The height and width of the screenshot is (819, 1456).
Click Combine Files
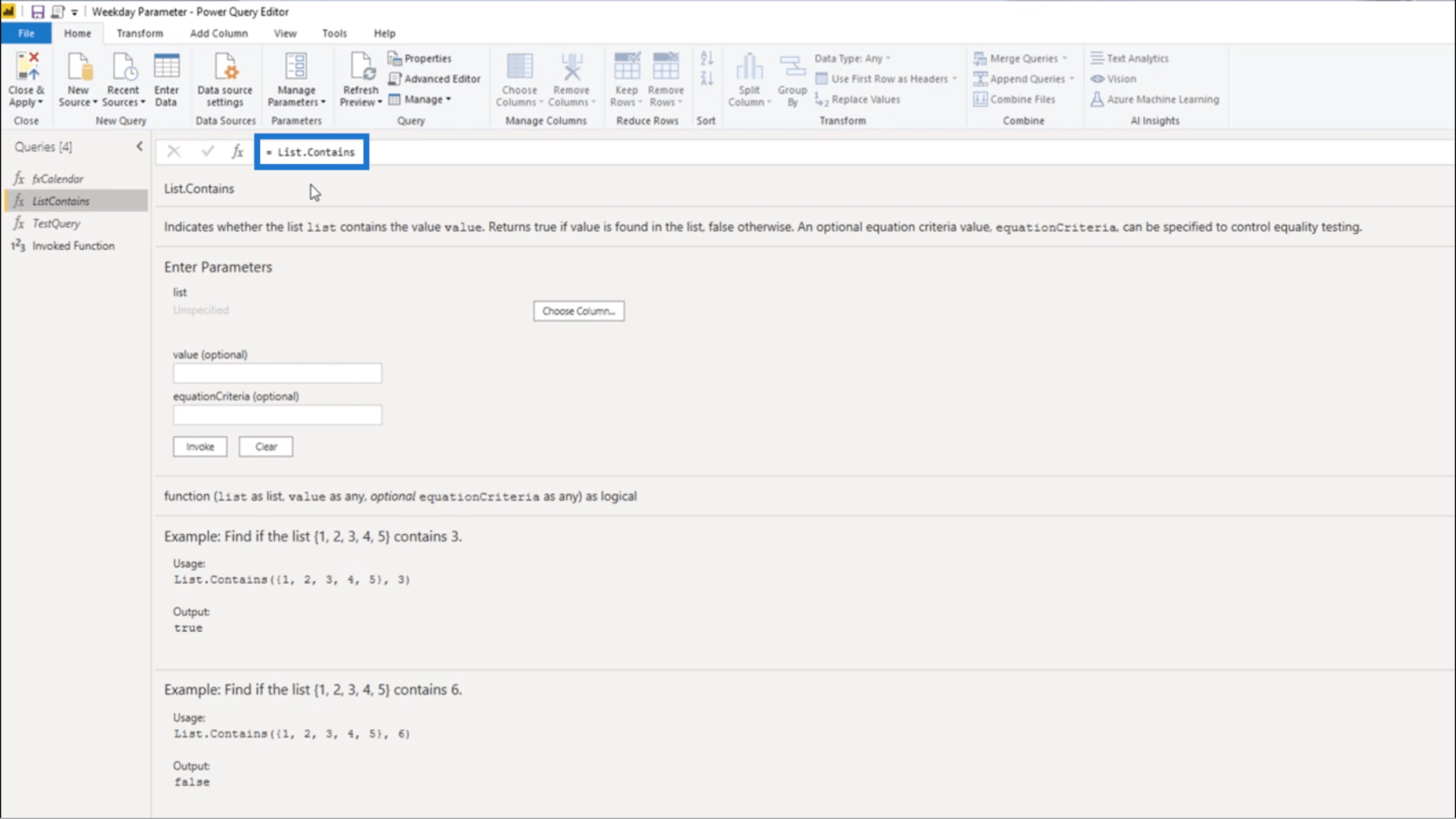point(1014,100)
